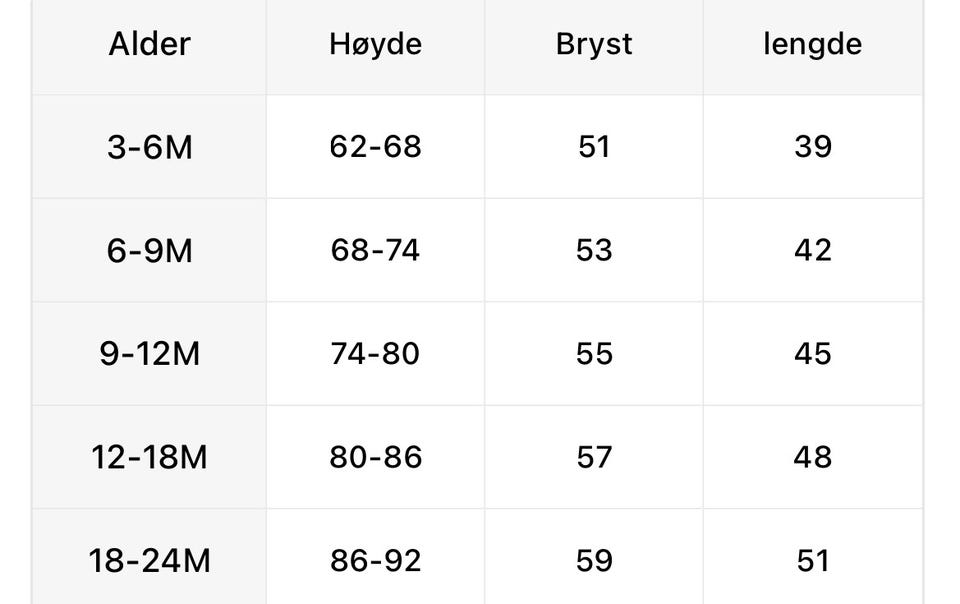Image resolution: width=960 pixels, height=604 pixels.
Task: Click the Høyde column header
Action: (x=375, y=44)
